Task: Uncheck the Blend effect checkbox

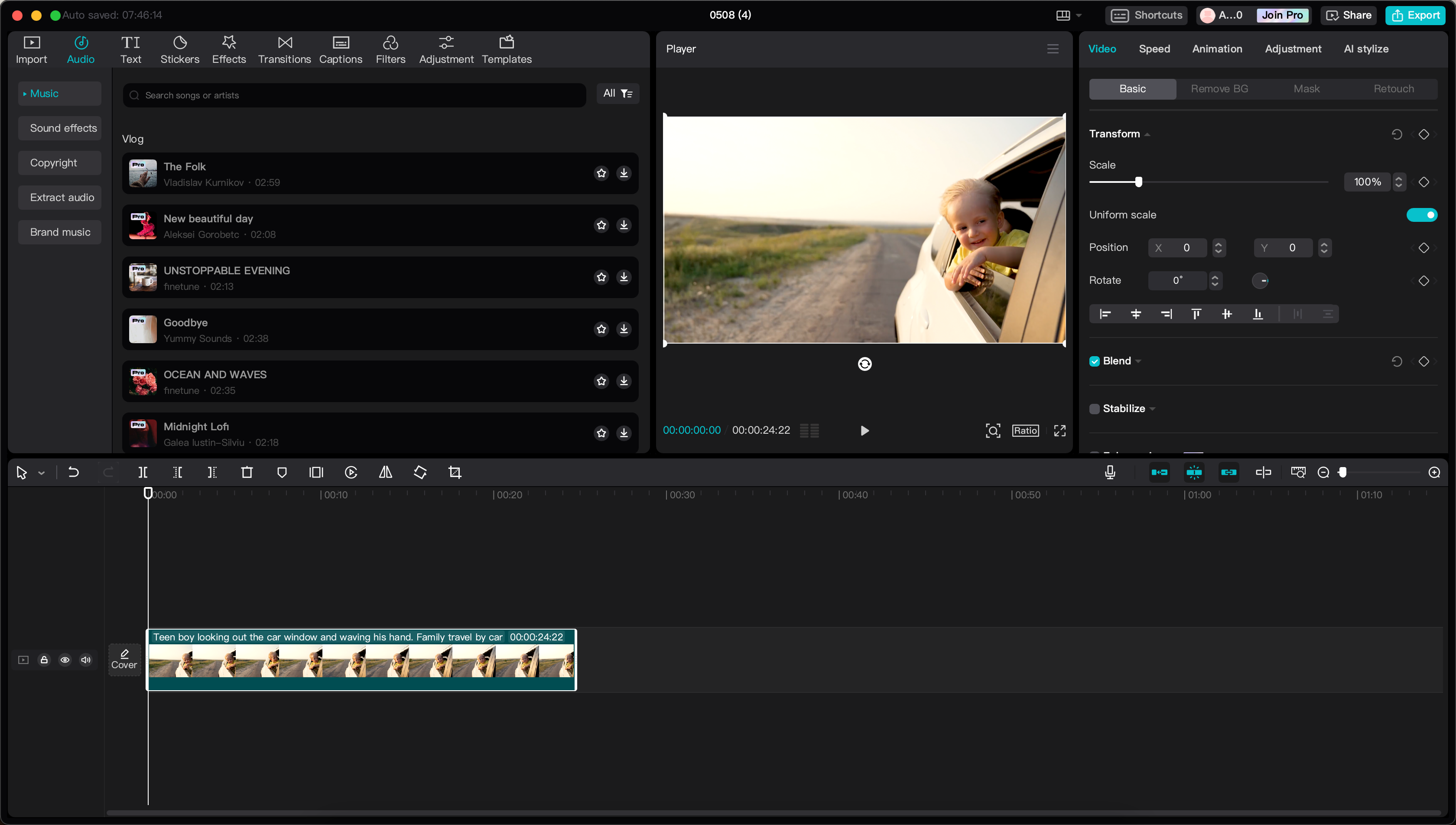Action: [x=1094, y=361]
